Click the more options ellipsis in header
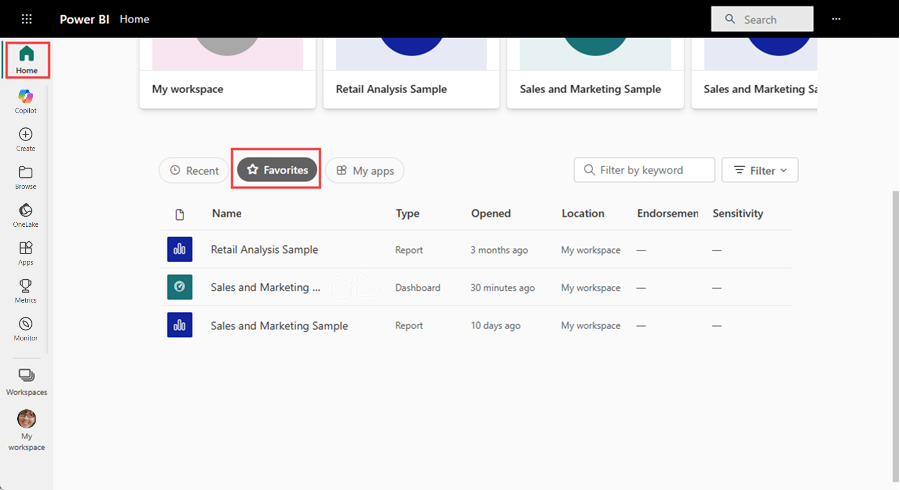The height and width of the screenshot is (490, 900). [836, 19]
